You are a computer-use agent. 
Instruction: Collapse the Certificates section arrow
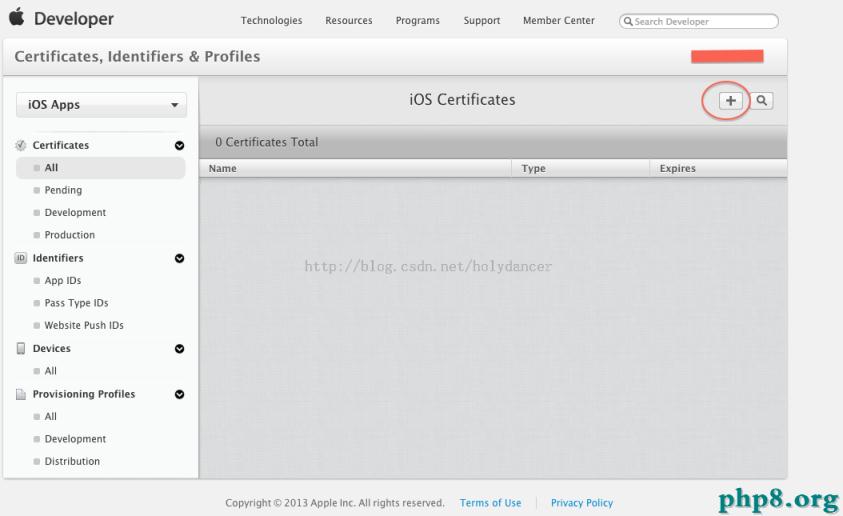click(x=180, y=146)
